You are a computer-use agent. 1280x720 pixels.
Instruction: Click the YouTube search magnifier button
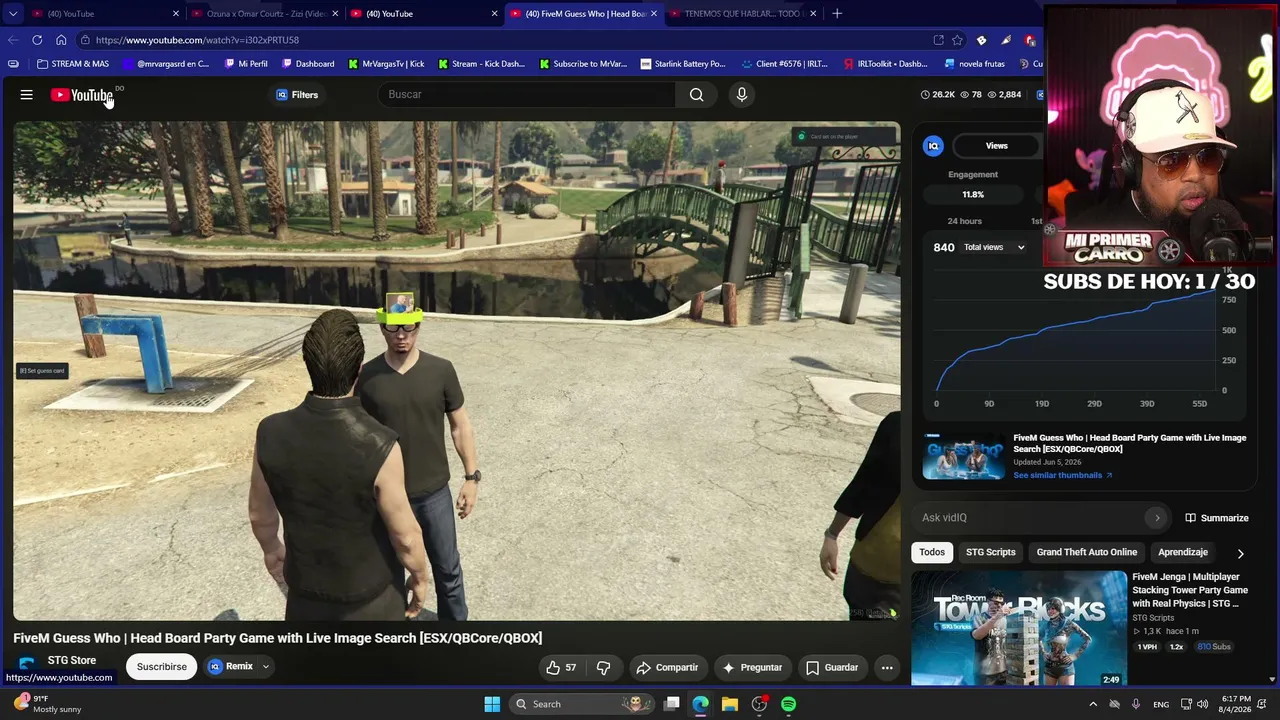pyautogui.click(x=696, y=94)
